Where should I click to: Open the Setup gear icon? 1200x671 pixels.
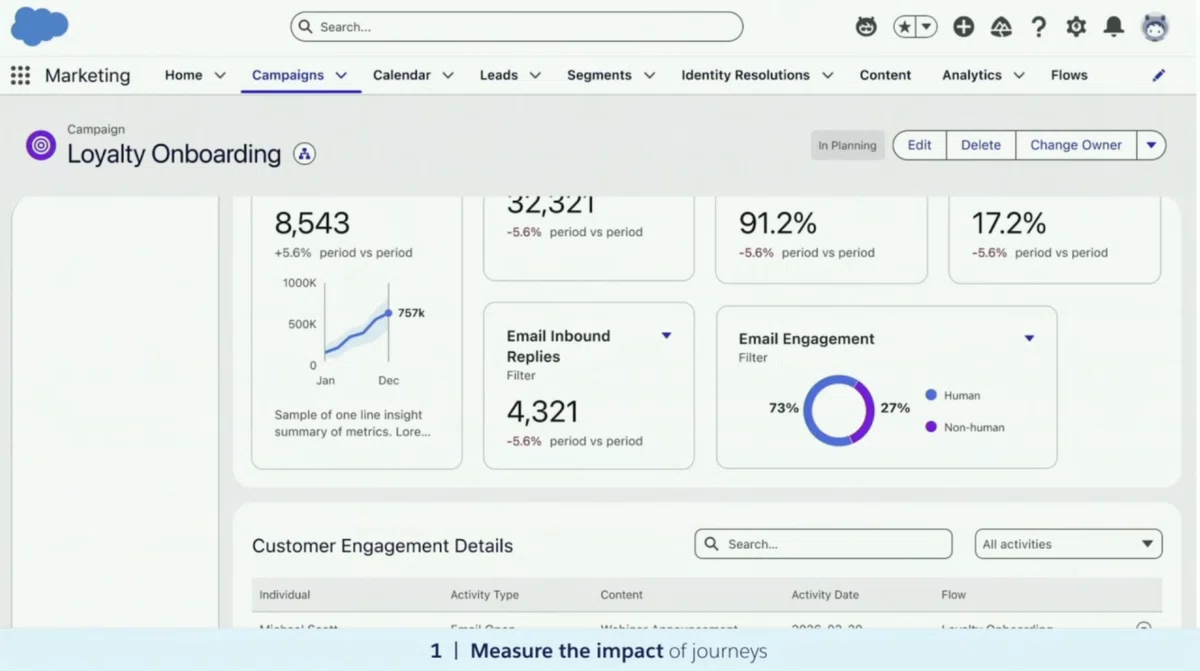tap(1076, 27)
